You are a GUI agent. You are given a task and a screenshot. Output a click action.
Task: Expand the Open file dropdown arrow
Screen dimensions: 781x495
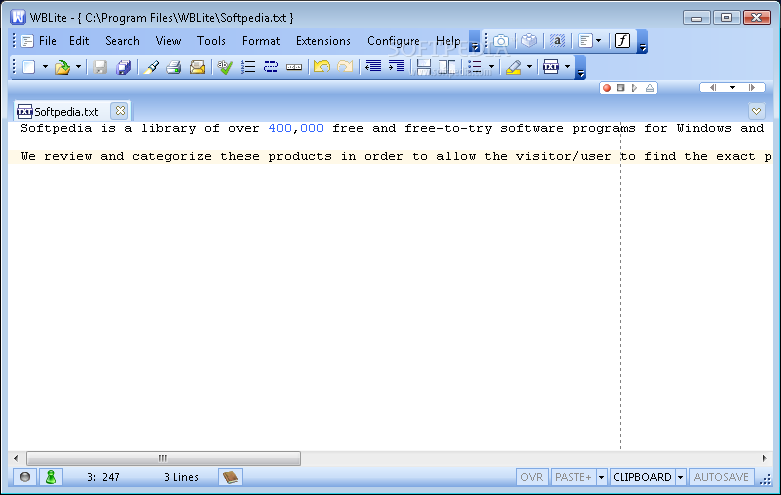pyautogui.click(x=78, y=67)
